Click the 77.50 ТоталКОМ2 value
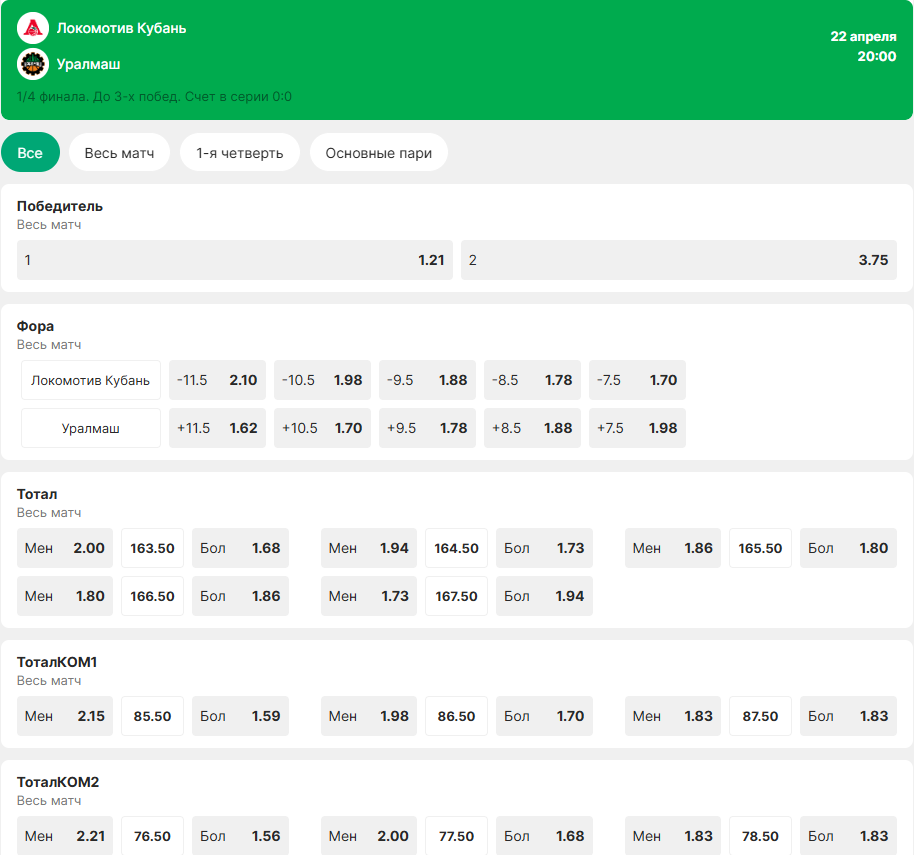 pos(456,836)
